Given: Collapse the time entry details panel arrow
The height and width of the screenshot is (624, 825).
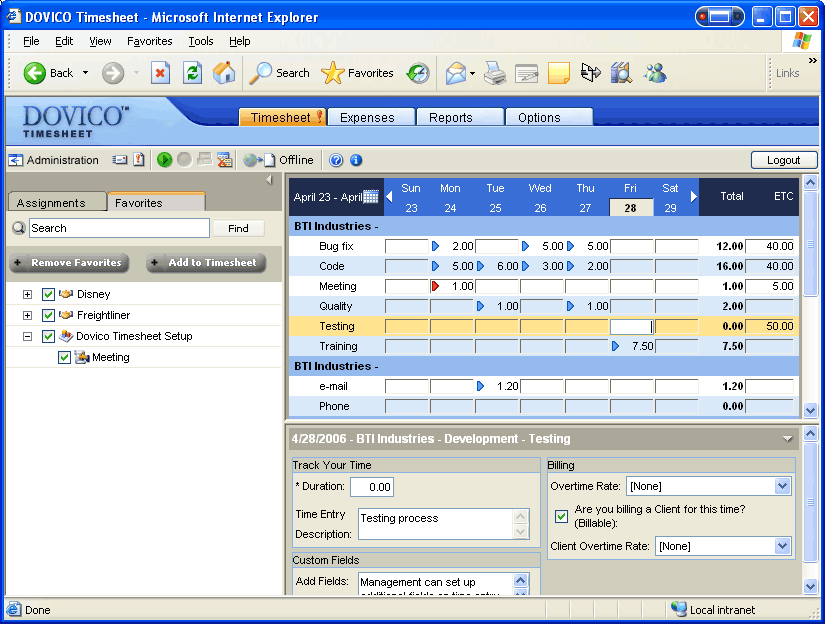Looking at the screenshot, I should [x=788, y=439].
